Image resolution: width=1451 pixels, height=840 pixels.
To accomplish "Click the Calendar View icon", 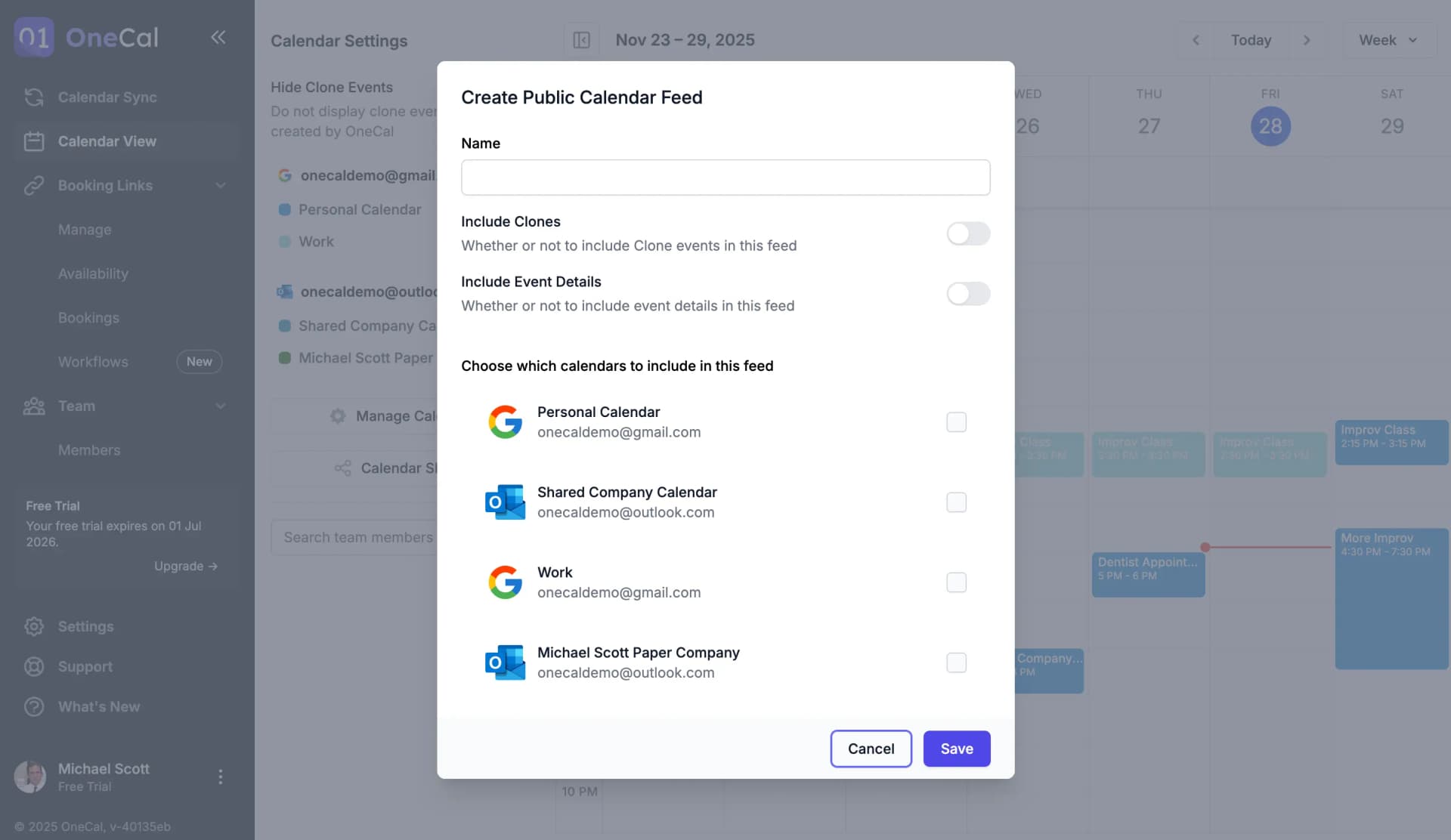I will [x=34, y=141].
